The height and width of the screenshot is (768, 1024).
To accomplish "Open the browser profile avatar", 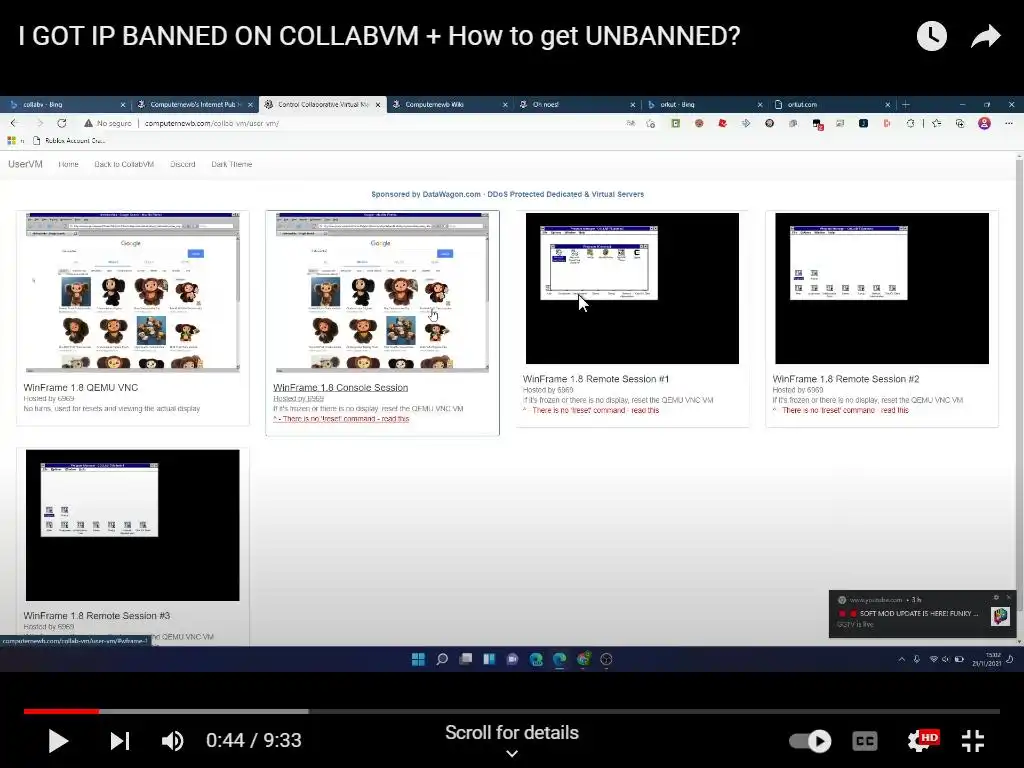I will click(x=984, y=123).
